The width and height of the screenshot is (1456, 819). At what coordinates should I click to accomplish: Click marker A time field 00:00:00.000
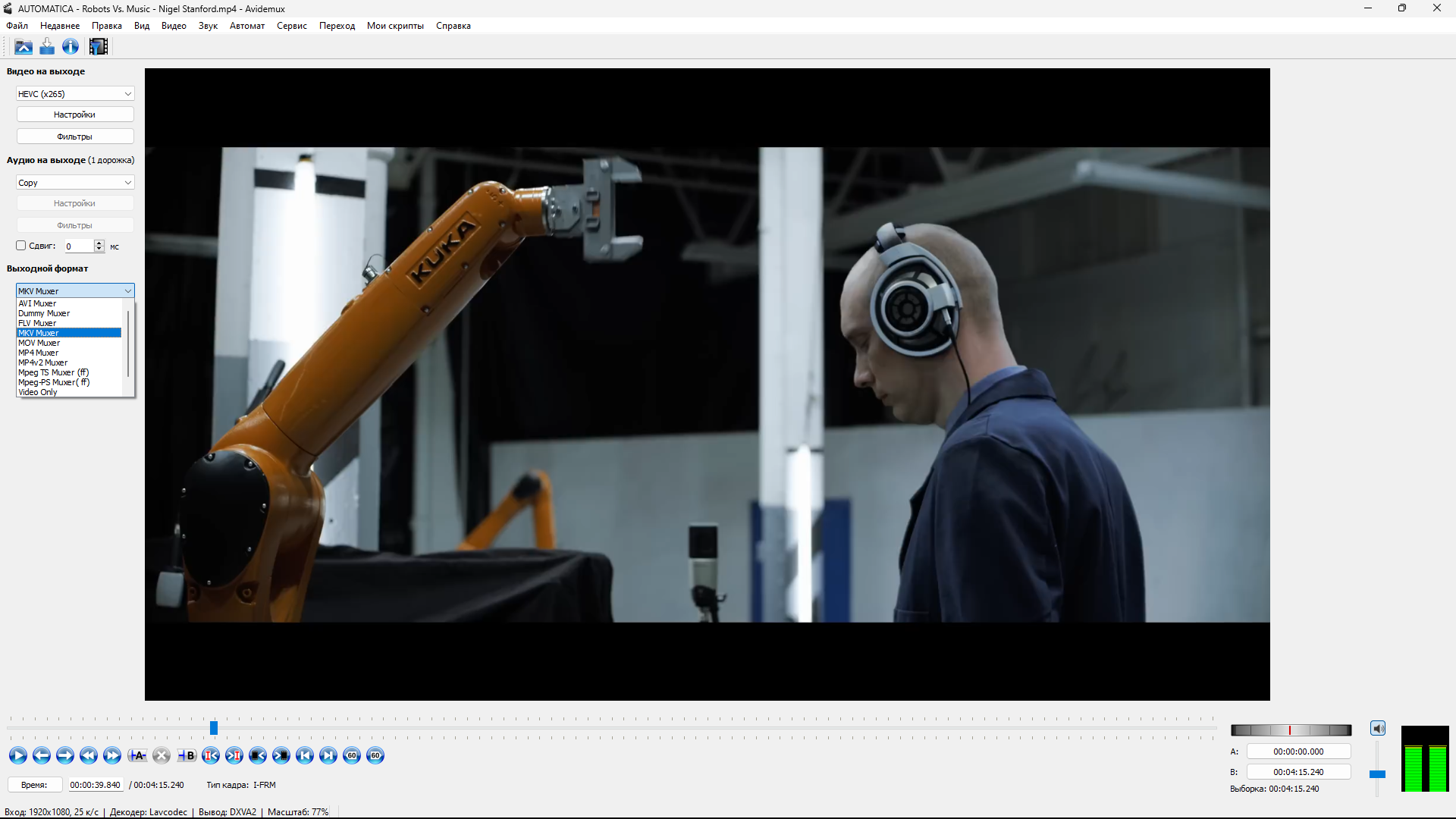tap(1298, 752)
